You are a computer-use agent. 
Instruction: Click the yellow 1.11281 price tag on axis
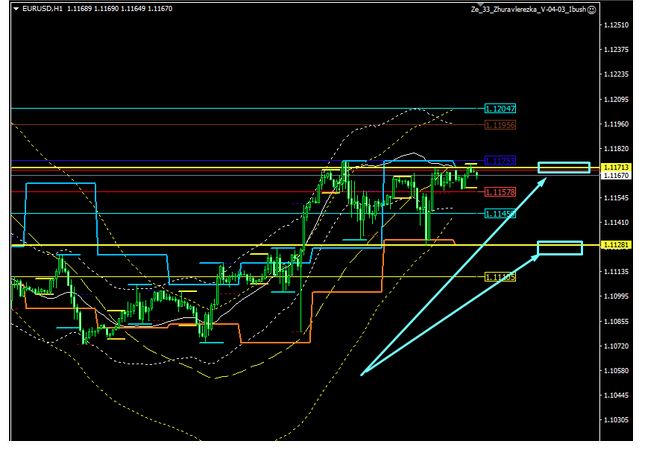[616, 245]
